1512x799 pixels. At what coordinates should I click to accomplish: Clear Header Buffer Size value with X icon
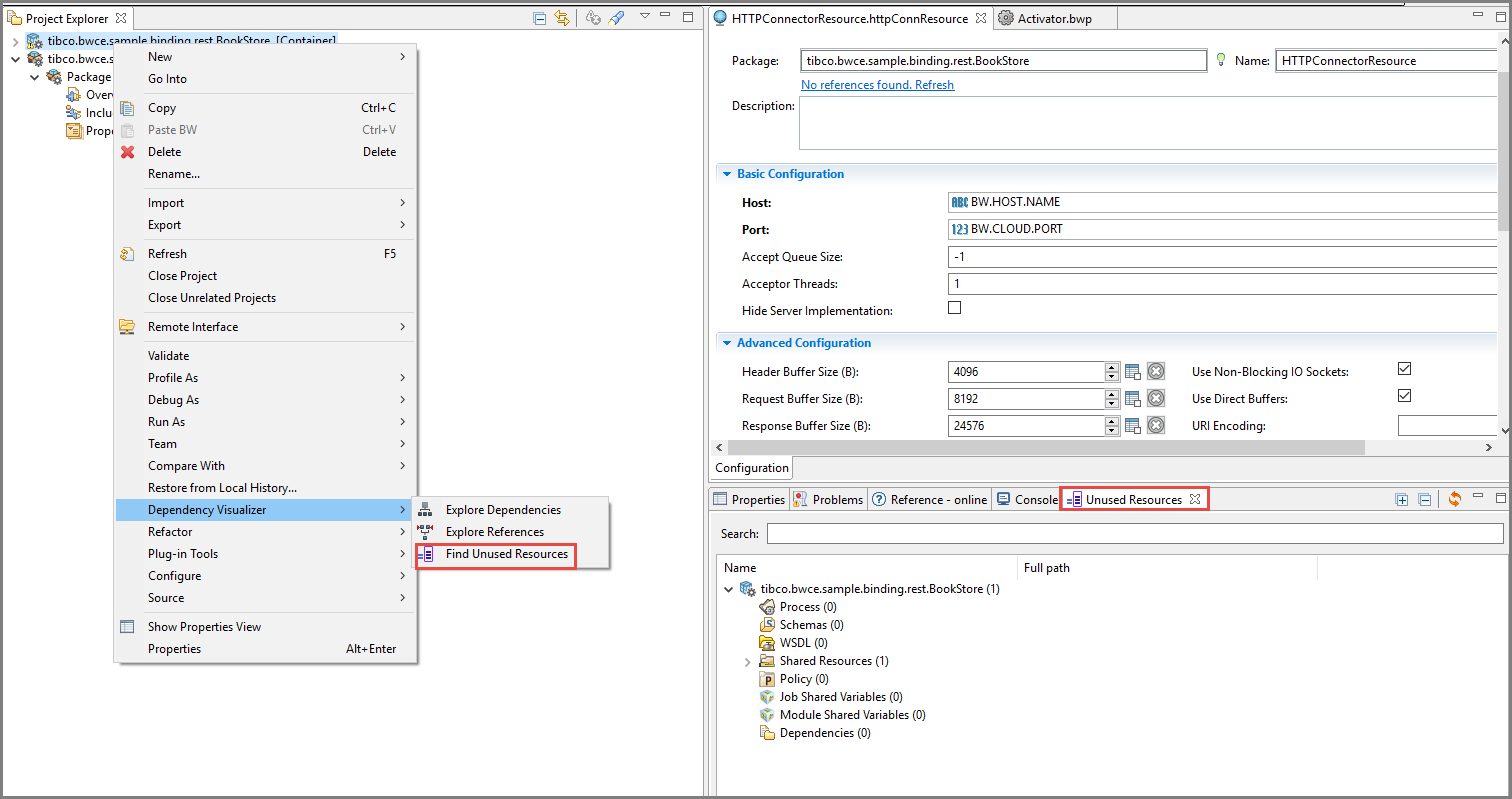pos(1156,371)
